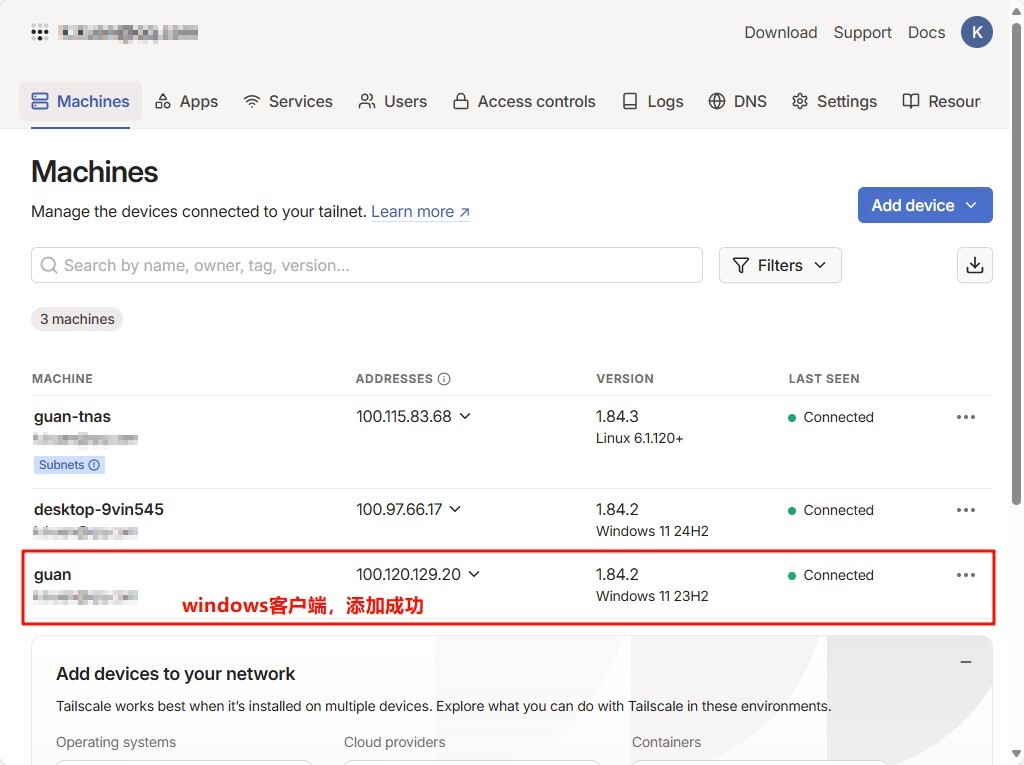Image resolution: width=1024 pixels, height=765 pixels.
Task: Click the export machines download icon
Action: tap(974, 265)
